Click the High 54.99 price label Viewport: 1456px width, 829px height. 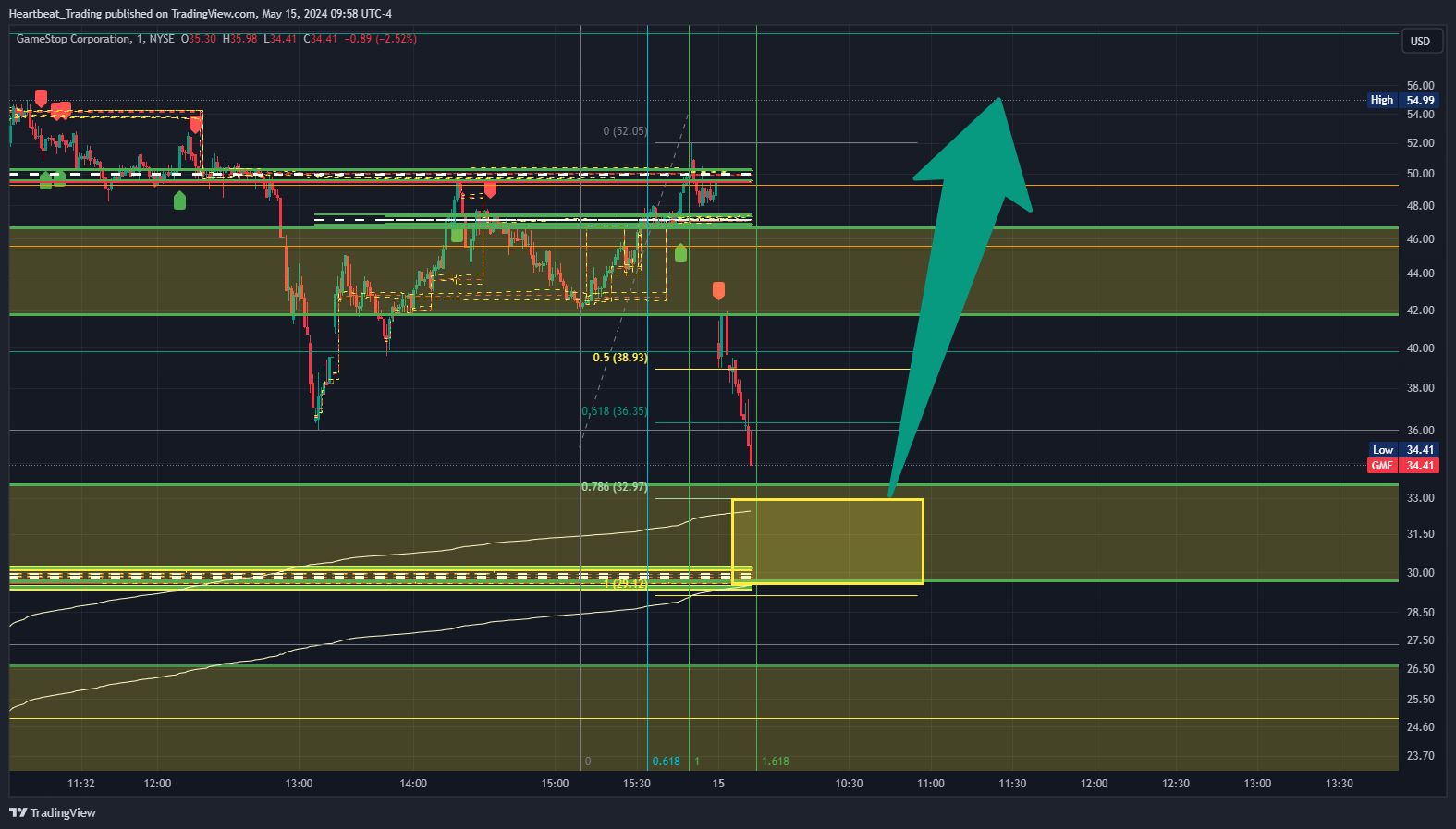(x=1402, y=100)
